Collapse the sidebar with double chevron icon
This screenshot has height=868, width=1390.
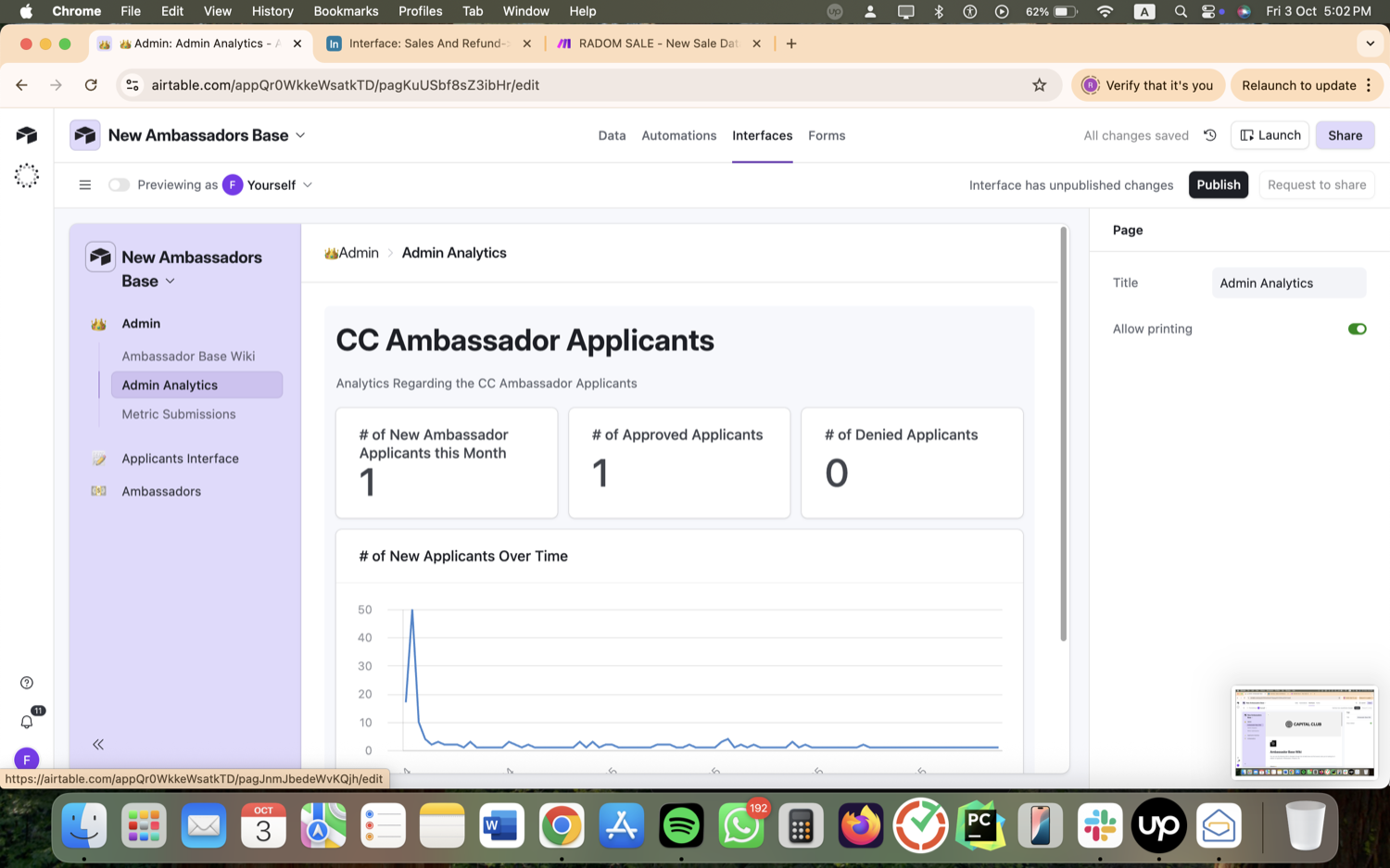(98, 744)
